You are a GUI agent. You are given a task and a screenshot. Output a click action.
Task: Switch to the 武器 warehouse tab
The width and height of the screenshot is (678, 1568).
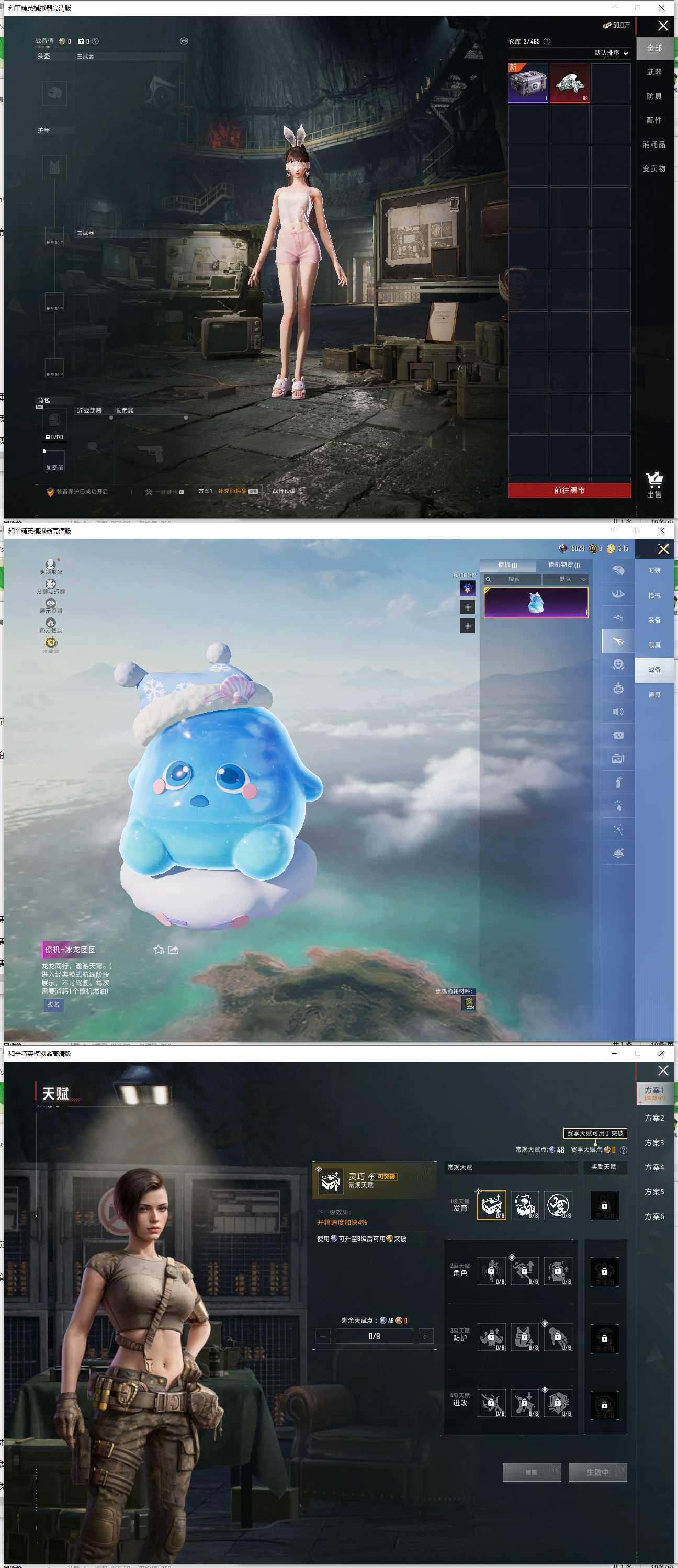coord(654,72)
